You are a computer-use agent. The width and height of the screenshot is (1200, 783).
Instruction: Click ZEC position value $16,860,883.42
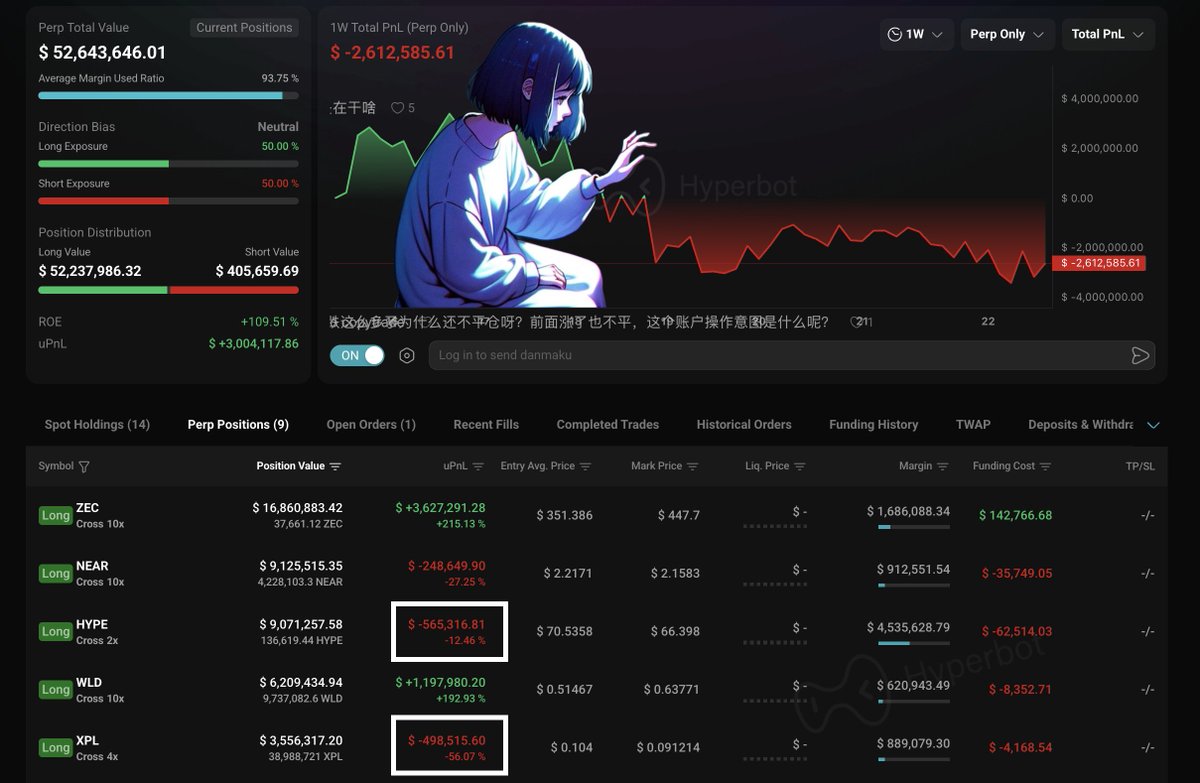(x=297, y=508)
